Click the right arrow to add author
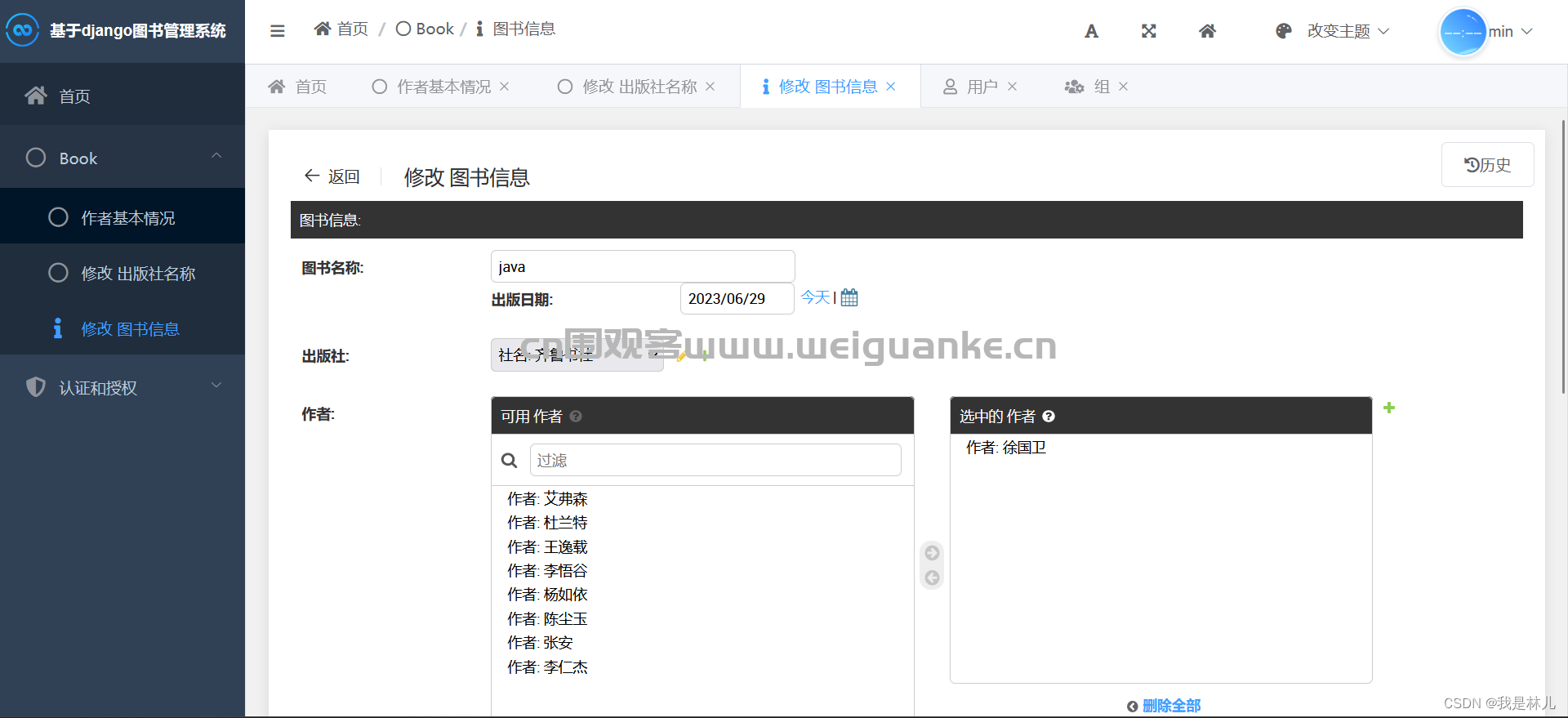The image size is (1568, 718). (x=932, y=553)
